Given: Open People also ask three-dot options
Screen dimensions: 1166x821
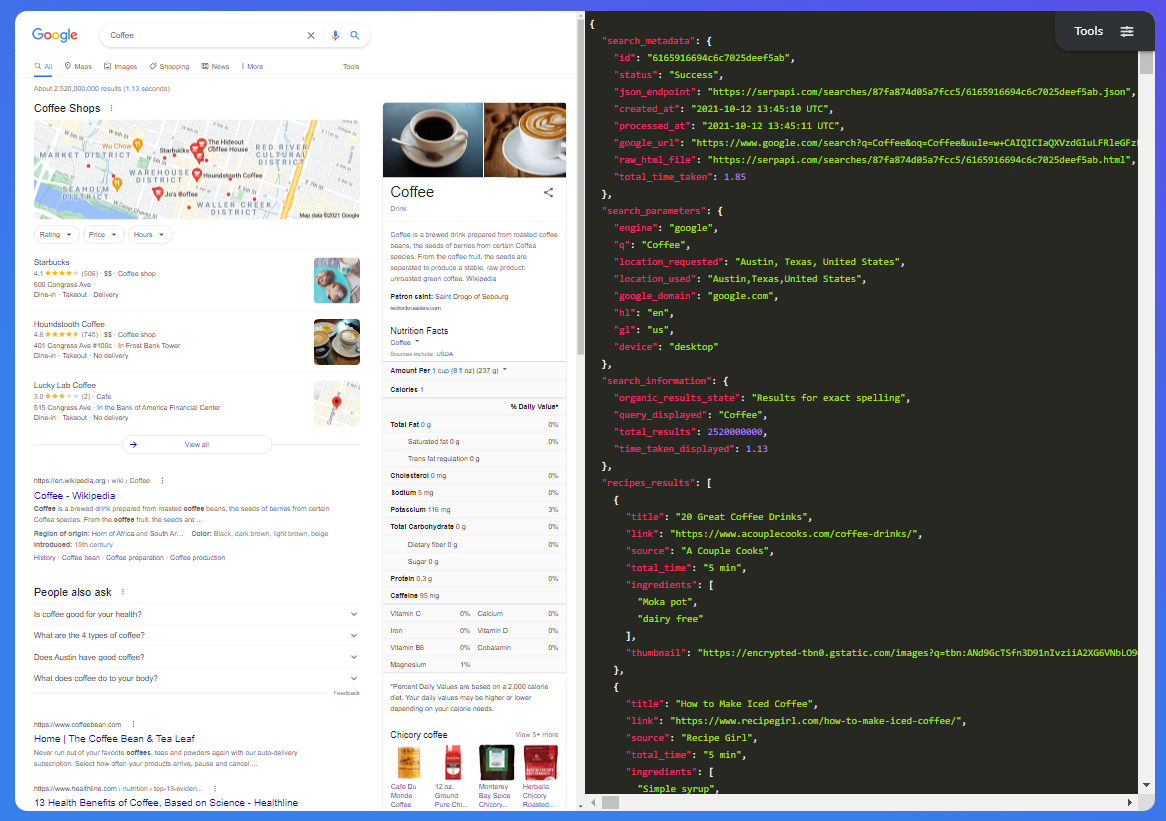Looking at the screenshot, I should (123, 592).
